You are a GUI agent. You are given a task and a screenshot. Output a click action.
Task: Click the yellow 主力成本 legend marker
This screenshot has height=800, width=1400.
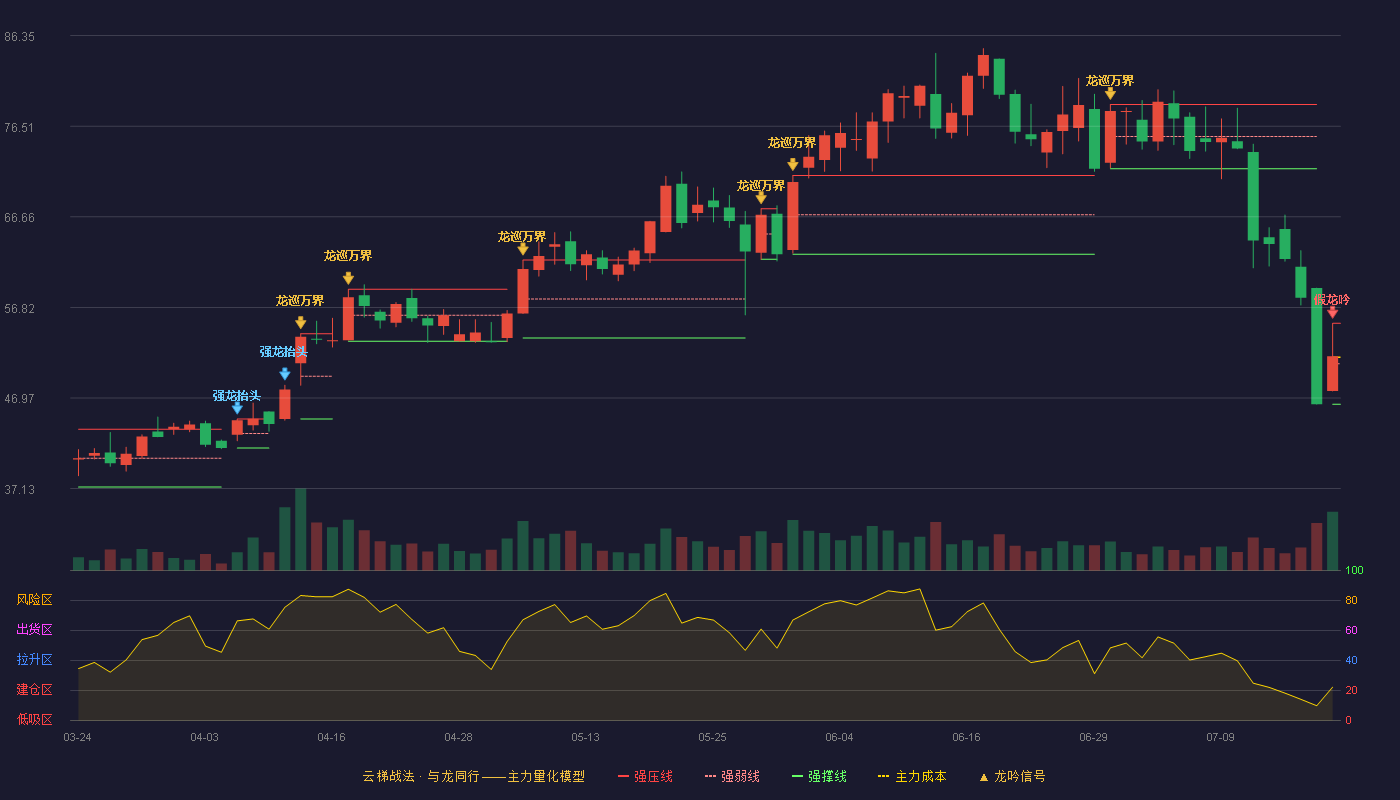[x=883, y=776]
